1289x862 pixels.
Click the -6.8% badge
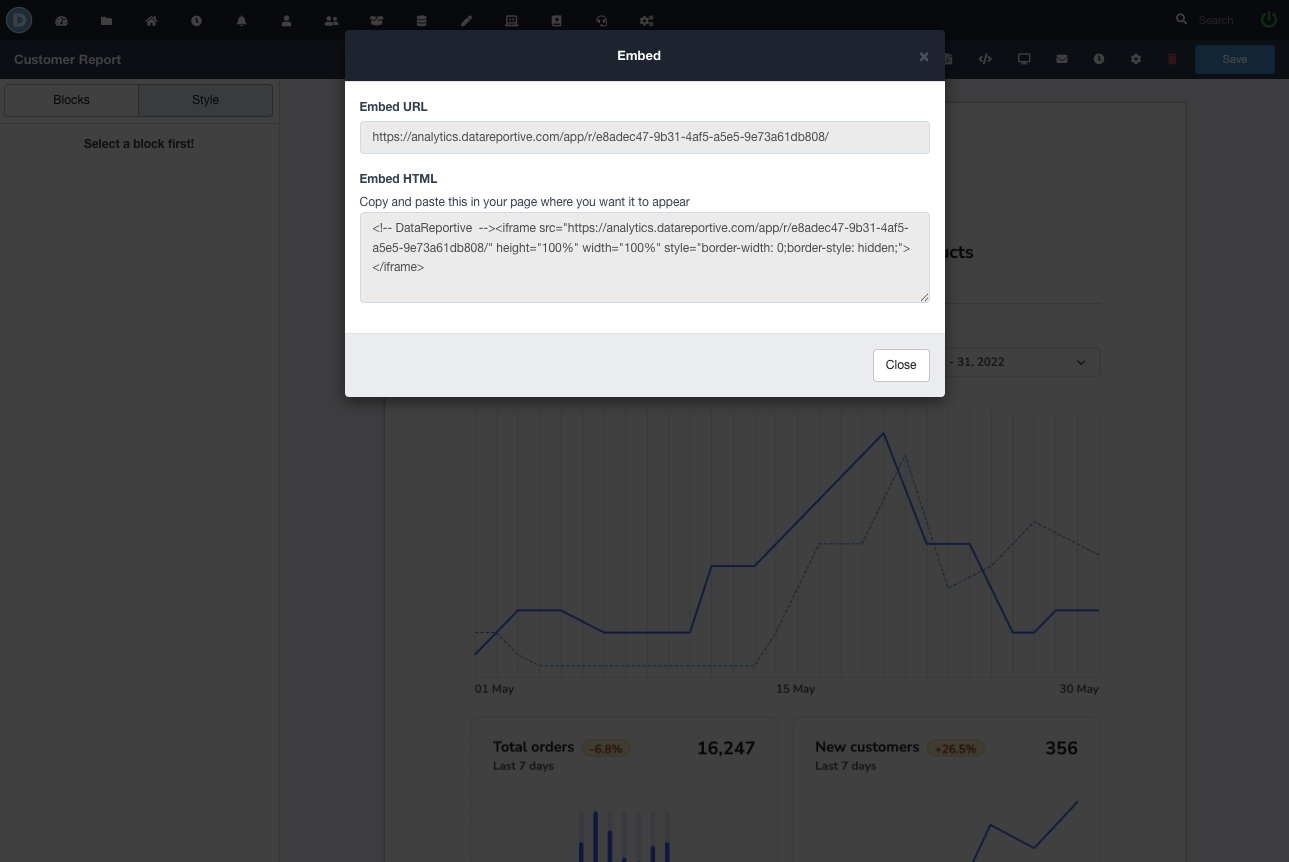tap(606, 748)
